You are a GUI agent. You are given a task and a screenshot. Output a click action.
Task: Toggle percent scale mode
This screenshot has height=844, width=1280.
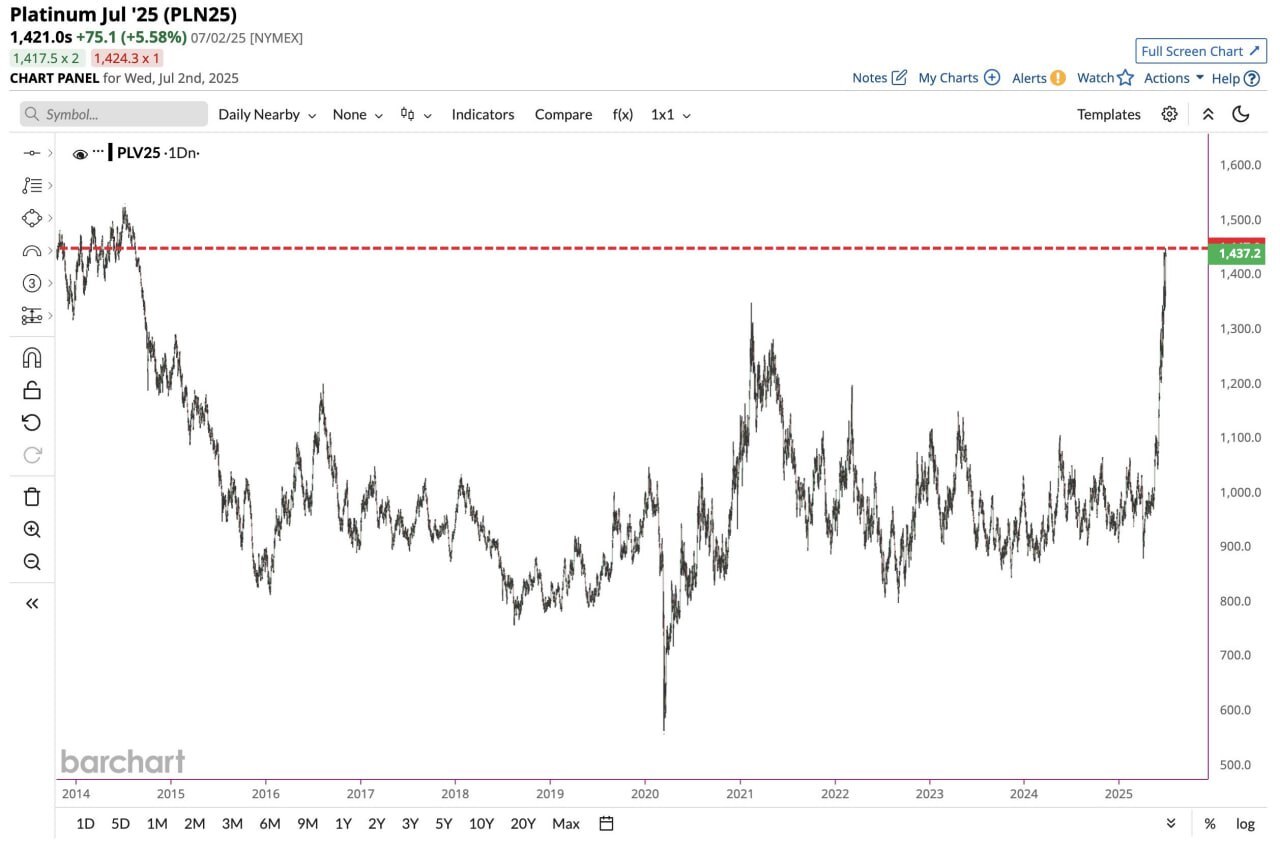(x=1210, y=824)
